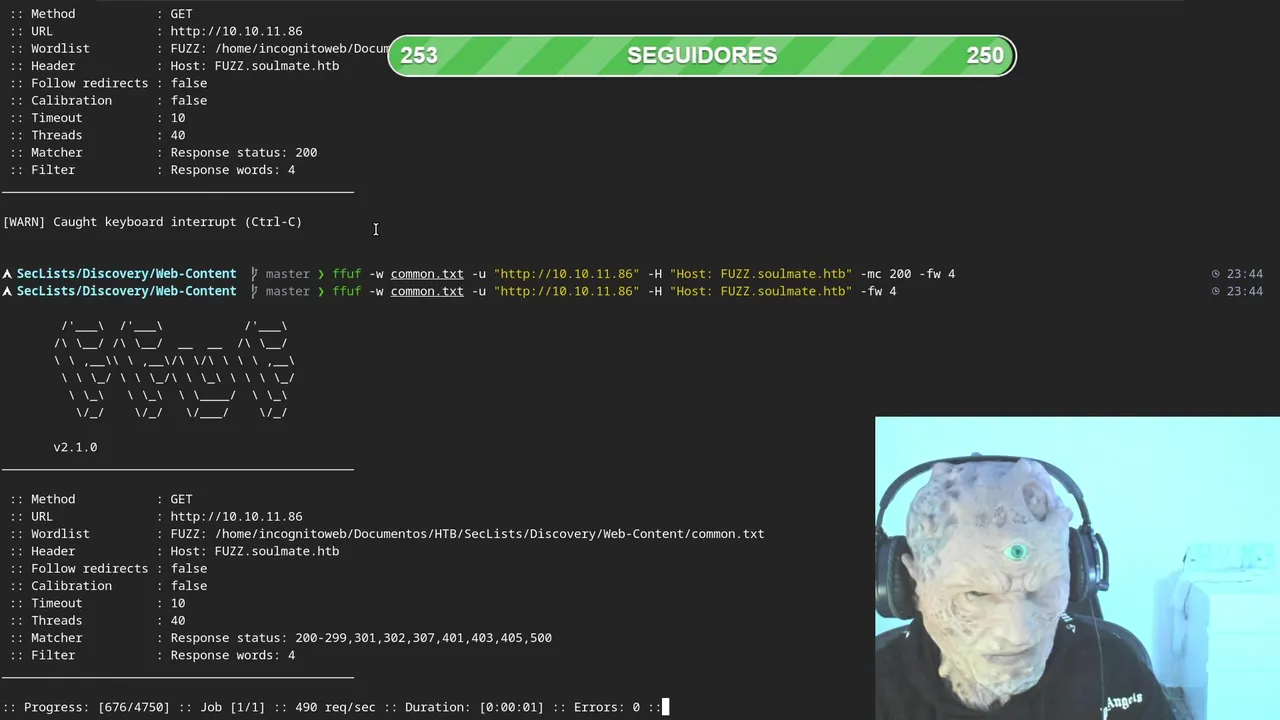This screenshot has height=720, width=1280.
Task: Click the quoted URL in the command containing -mc 200
Action: 566,274
